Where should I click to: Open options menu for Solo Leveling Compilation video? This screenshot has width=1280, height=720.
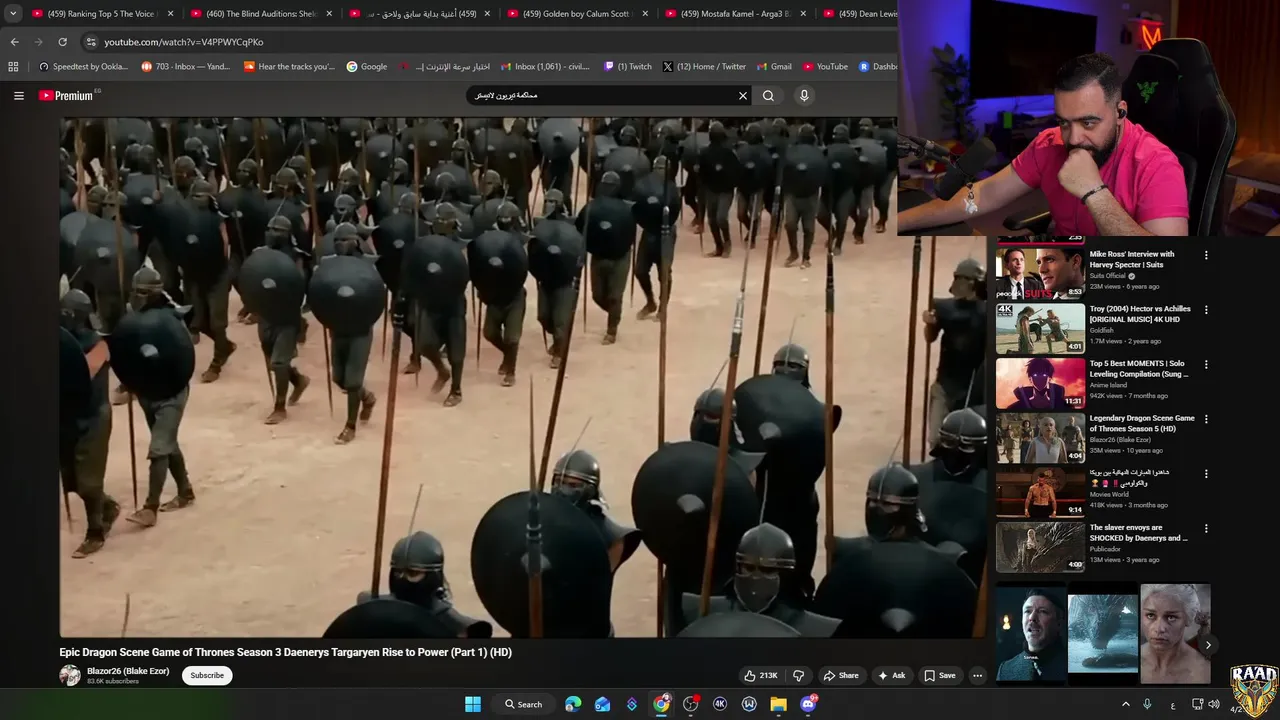click(1206, 365)
